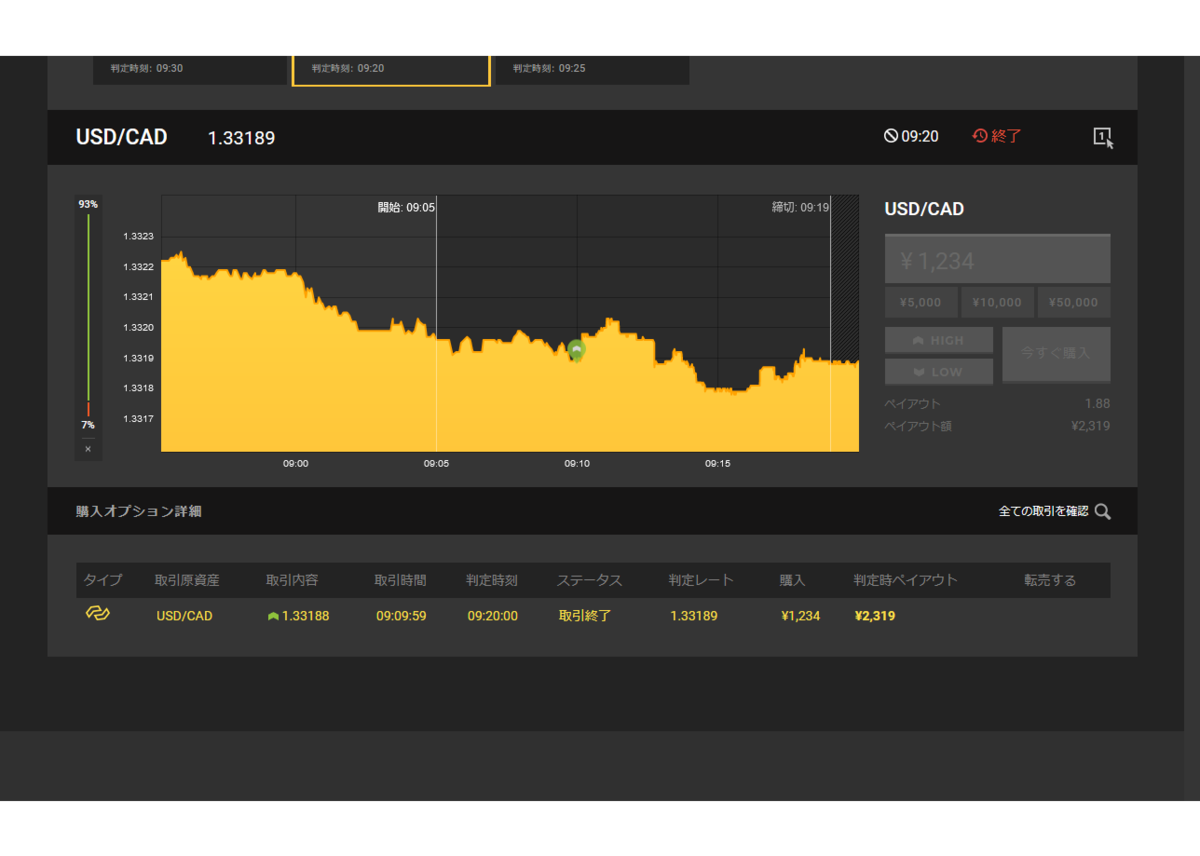Viewport: 1200px width, 856px height.
Task: Click USD/CAD in the trade row
Action: [185, 616]
